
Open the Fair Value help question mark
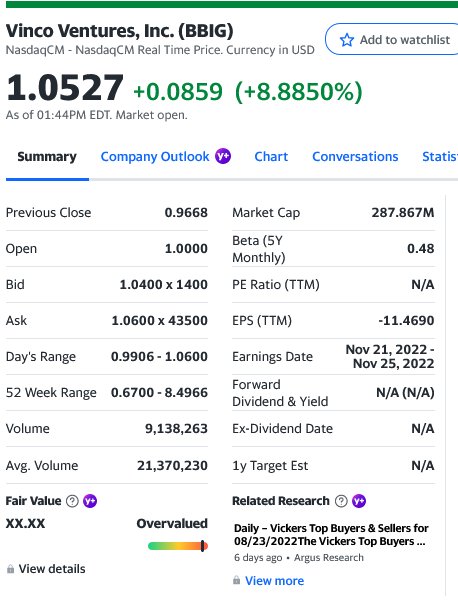click(72, 501)
